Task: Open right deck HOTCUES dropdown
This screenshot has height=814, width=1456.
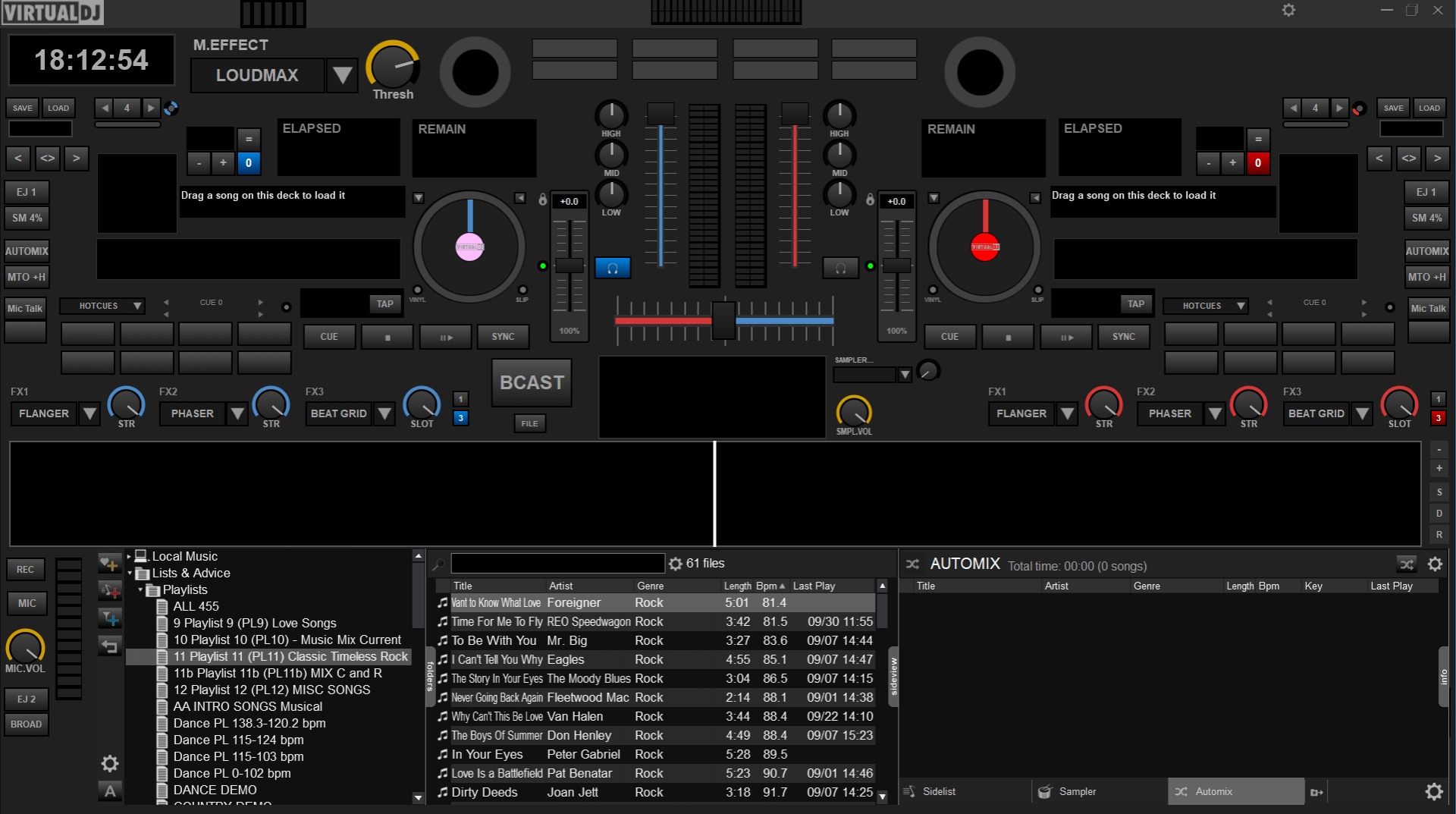Action: [x=1206, y=306]
